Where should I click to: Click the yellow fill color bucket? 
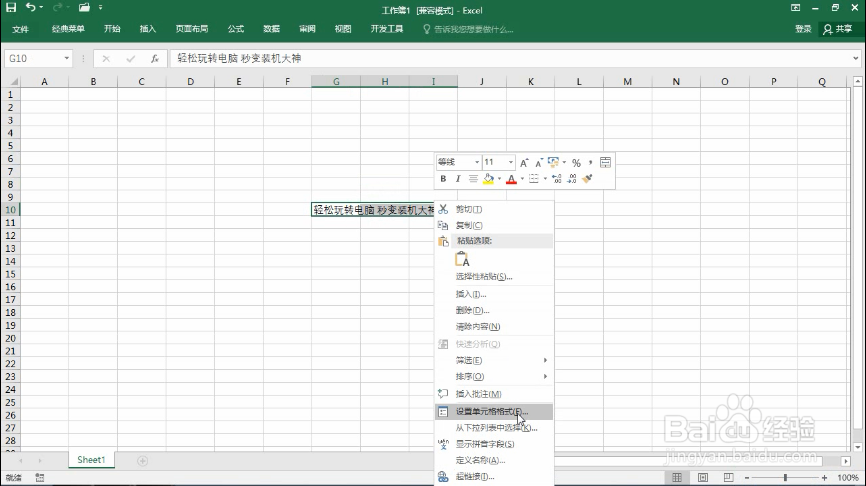(488, 179)
